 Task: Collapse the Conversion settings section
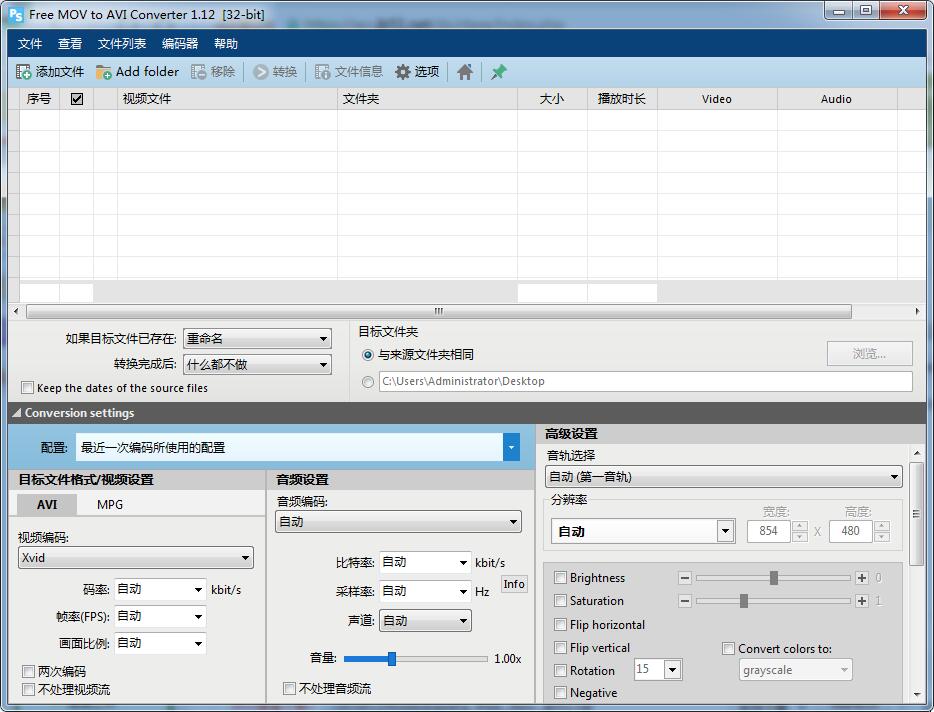17,413
